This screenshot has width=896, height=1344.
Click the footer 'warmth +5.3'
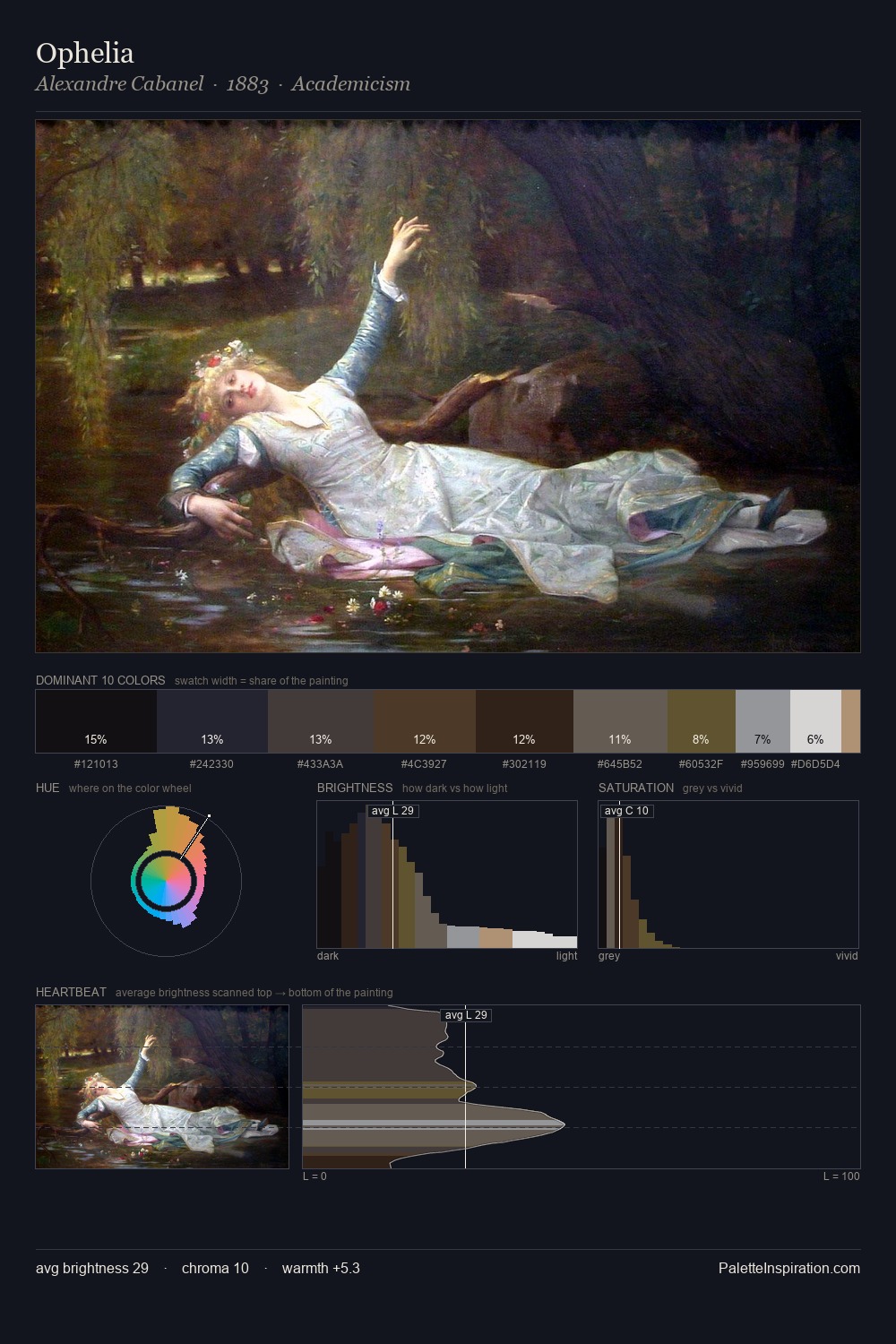click(x=321, y=1268)
